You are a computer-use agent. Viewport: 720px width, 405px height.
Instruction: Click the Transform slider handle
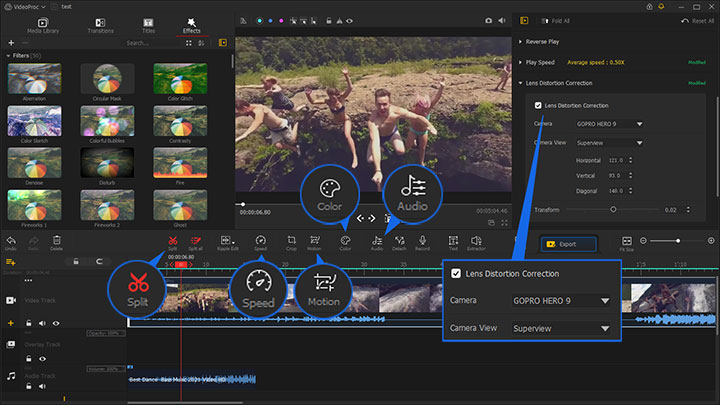click(x=613, y=209)
